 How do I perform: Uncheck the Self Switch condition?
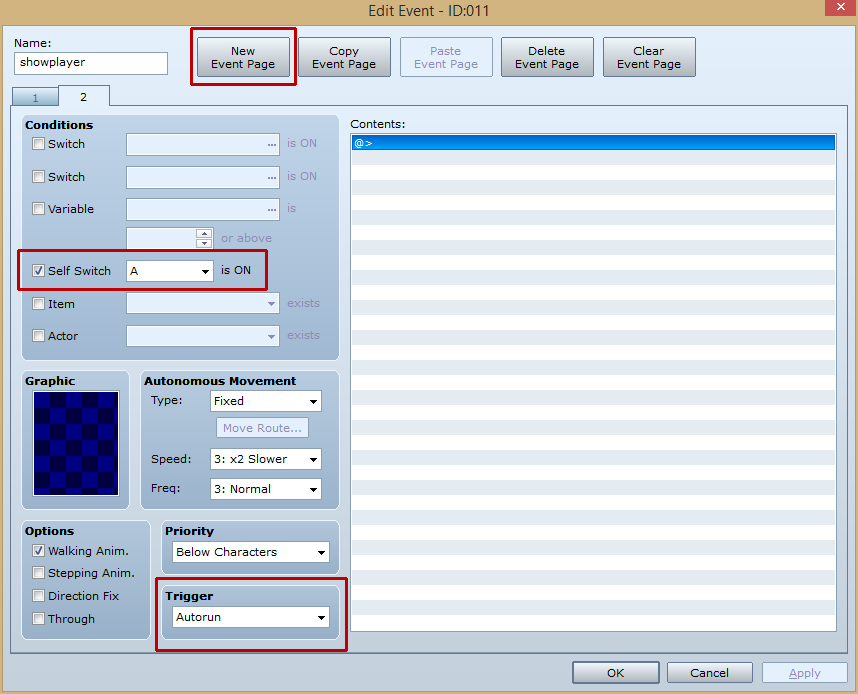click(38, 270)
